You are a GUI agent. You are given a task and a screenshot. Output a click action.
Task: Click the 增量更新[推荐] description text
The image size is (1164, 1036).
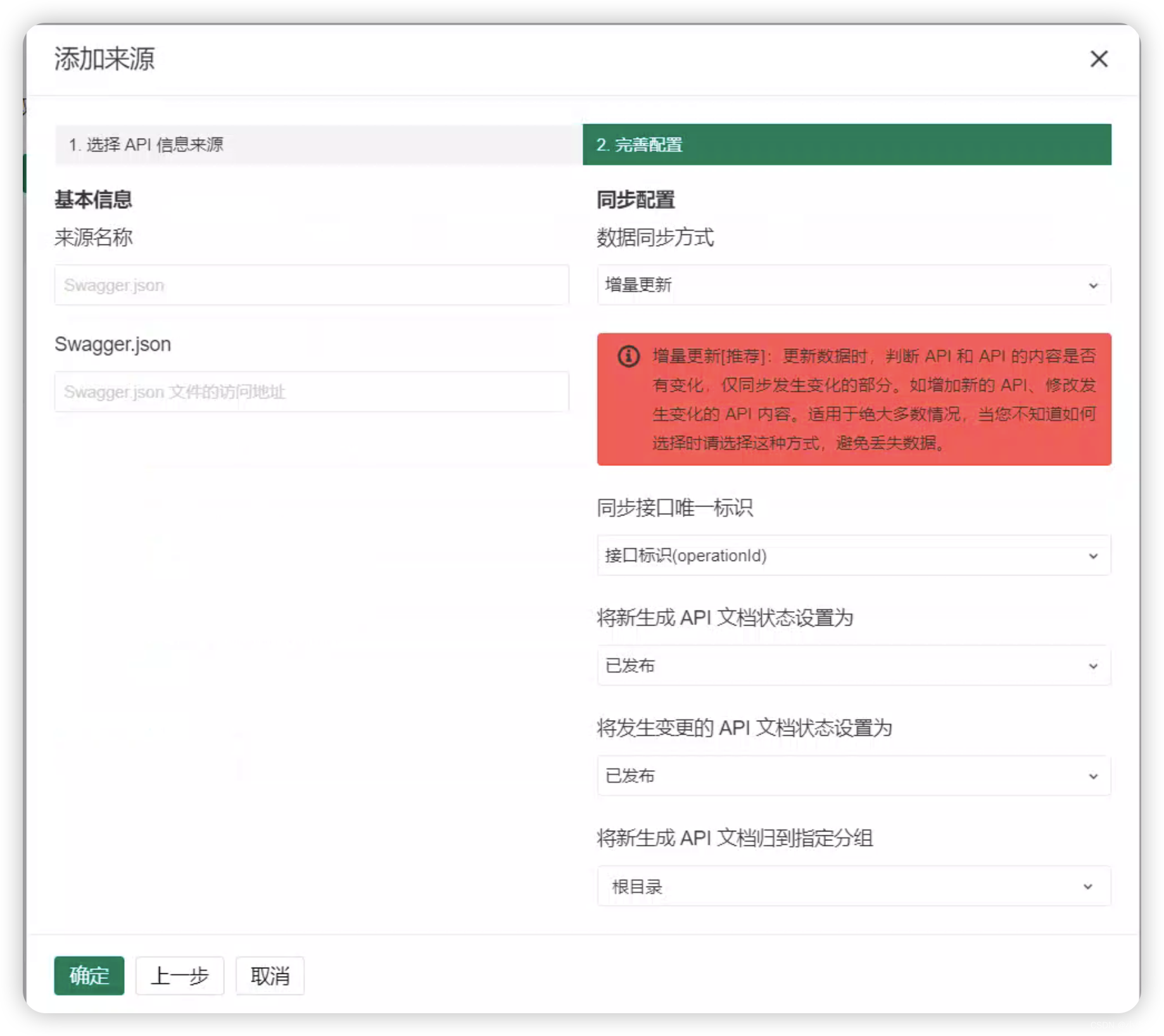874,399
